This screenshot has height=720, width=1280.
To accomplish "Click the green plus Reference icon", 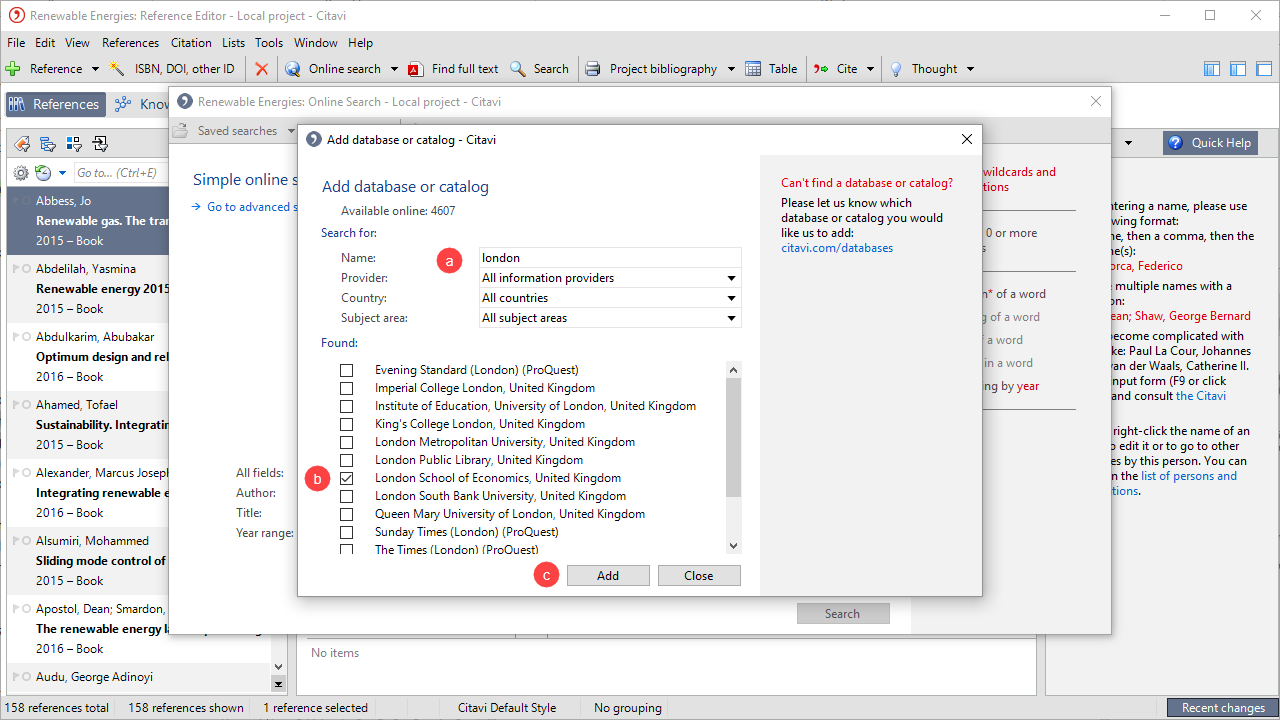I will (13, 69).
